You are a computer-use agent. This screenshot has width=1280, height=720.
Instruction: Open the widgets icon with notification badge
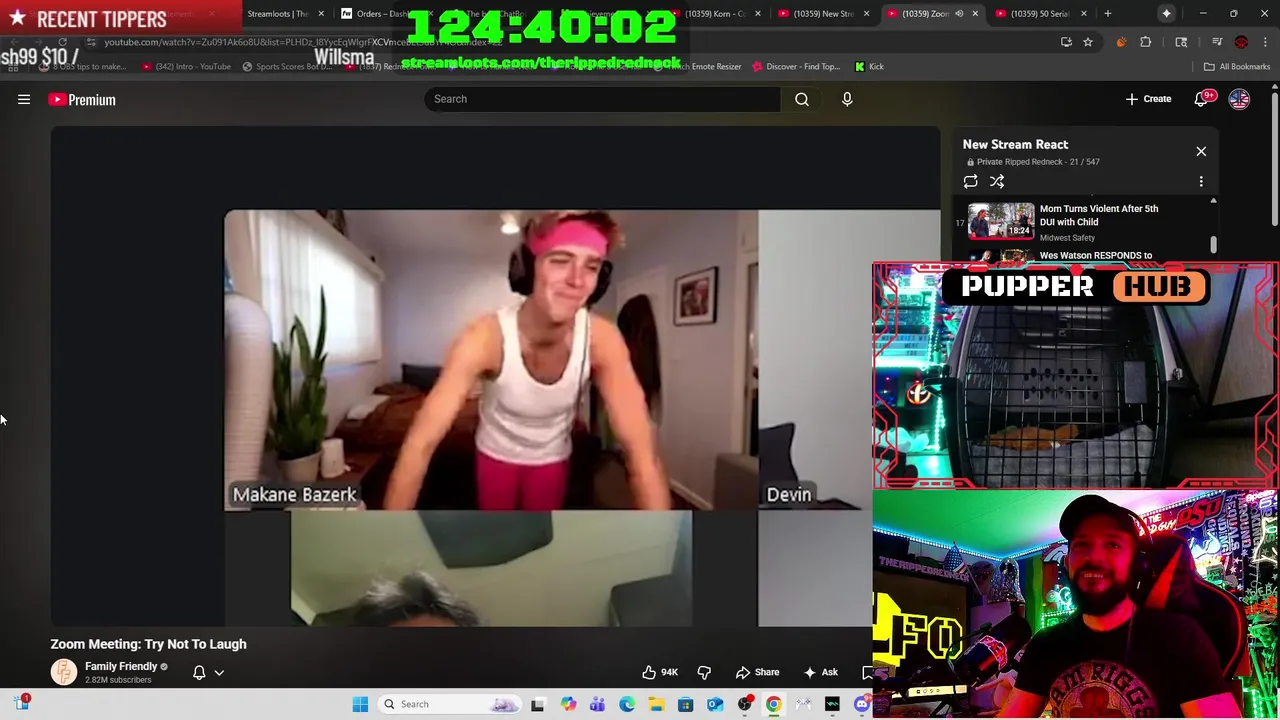(21, 703)
